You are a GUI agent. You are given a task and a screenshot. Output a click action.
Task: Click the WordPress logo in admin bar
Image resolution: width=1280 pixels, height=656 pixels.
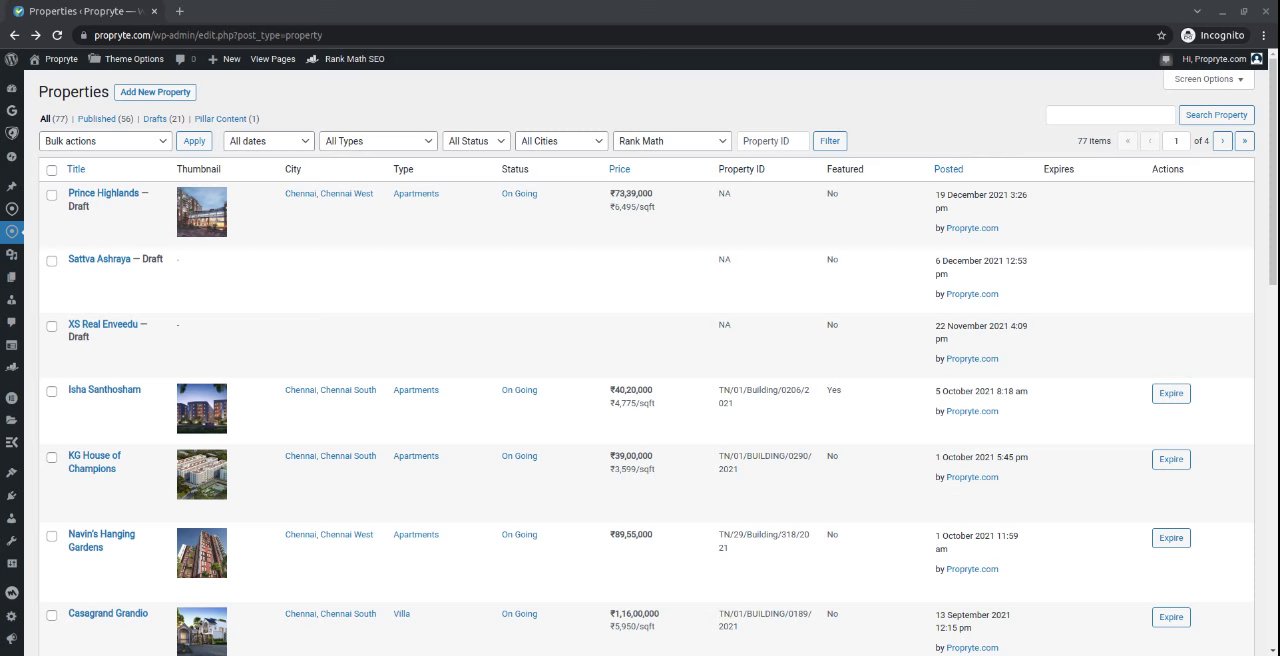coord(12,59)
